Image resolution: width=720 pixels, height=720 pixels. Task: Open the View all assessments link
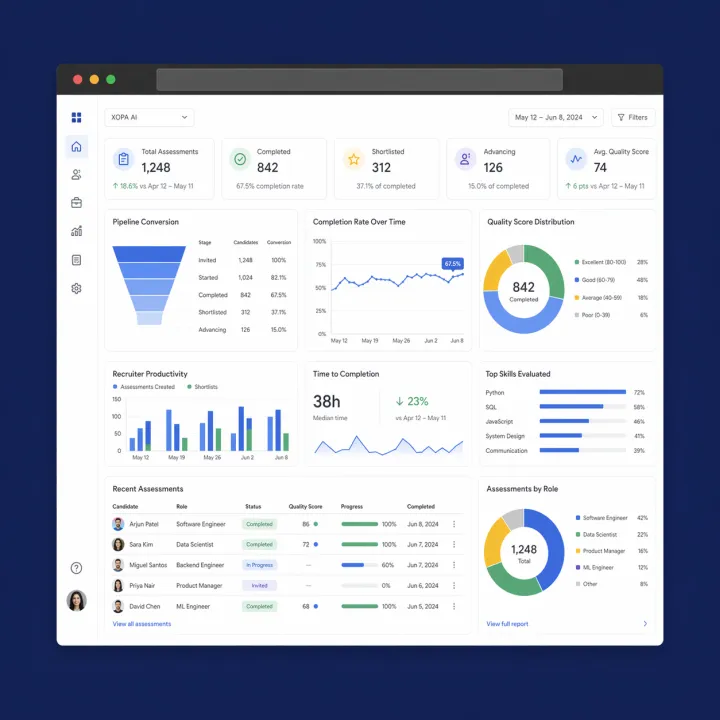(141, 624)
